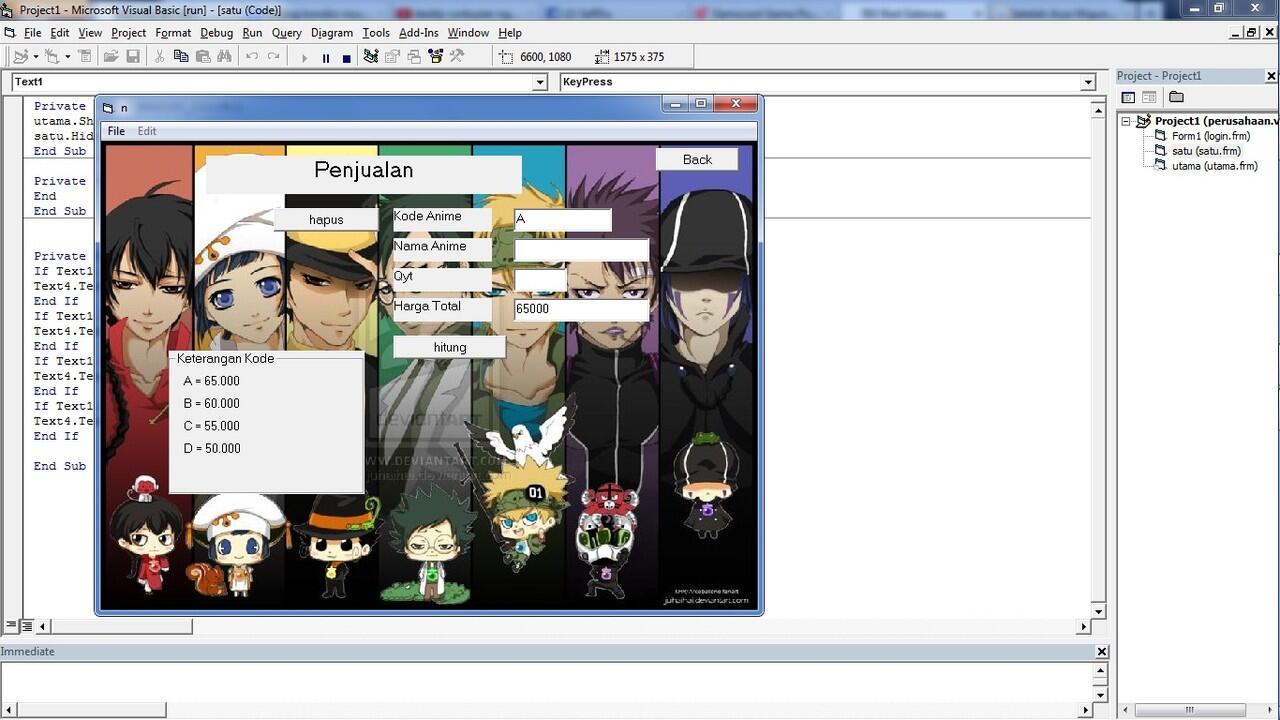The image size is (1280, 720).
Task: Click the Back button on the form
Action: pyautogui.click(x=697, y=159)
